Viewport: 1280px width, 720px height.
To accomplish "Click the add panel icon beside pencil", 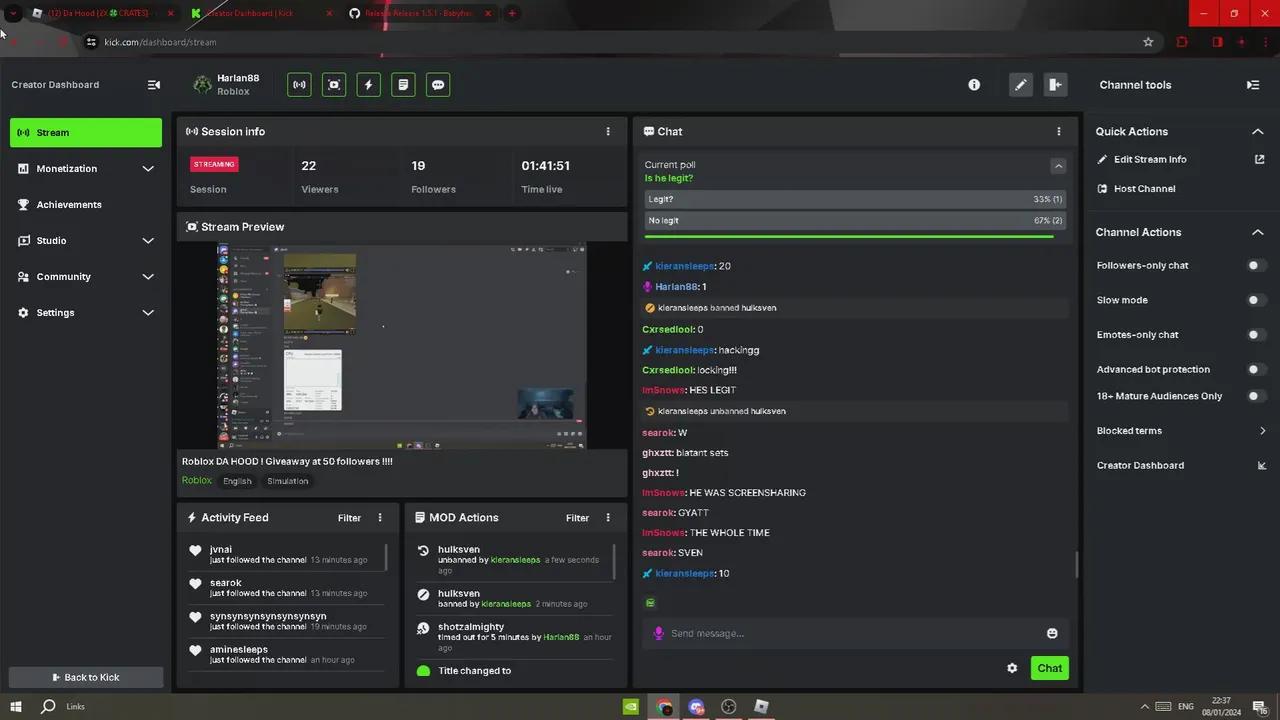I will coord(1055,85).
